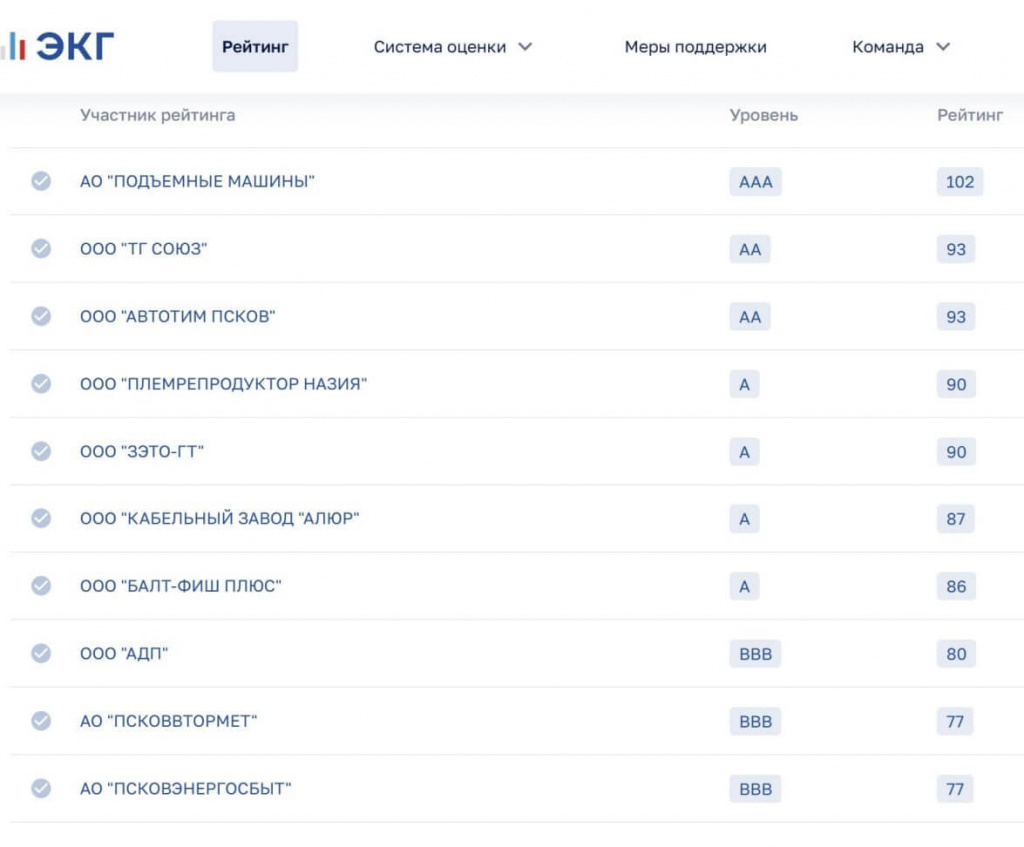Viewport: 1024px width, 847px height.
Task: Select АО "ПСКОВВТОРМЕТ" participant name
Action: 168,721
